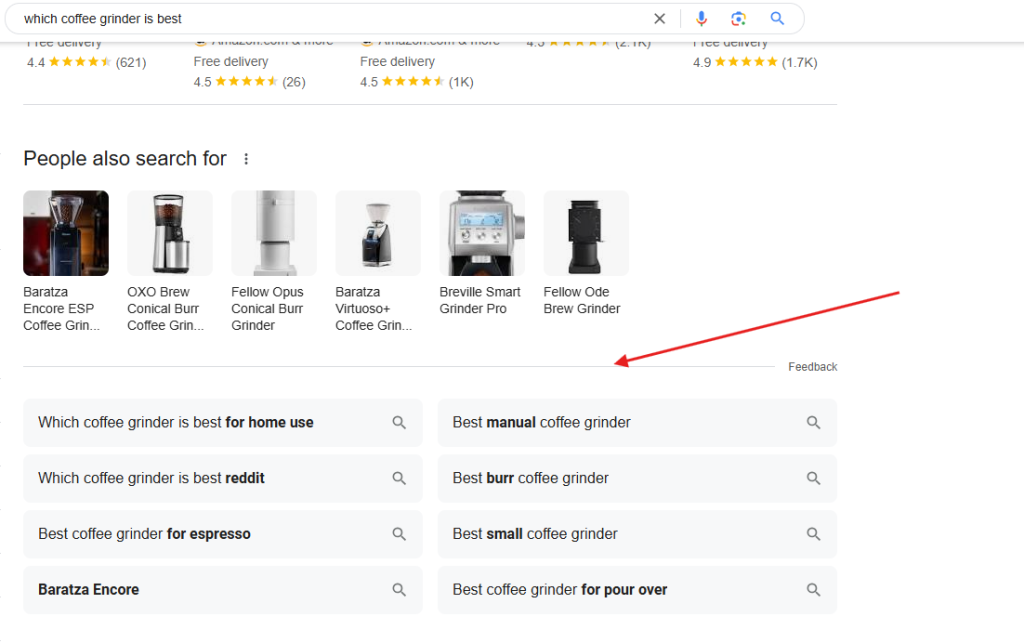Send feedback via the Feedback link

point(812,367)
